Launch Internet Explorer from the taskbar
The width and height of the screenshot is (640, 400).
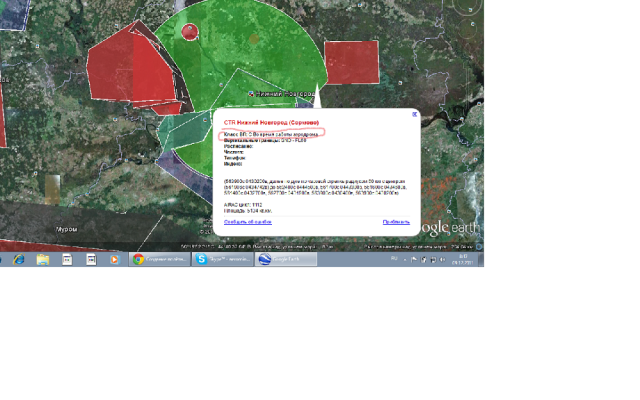pyautogui.click(x=20, y=259)
